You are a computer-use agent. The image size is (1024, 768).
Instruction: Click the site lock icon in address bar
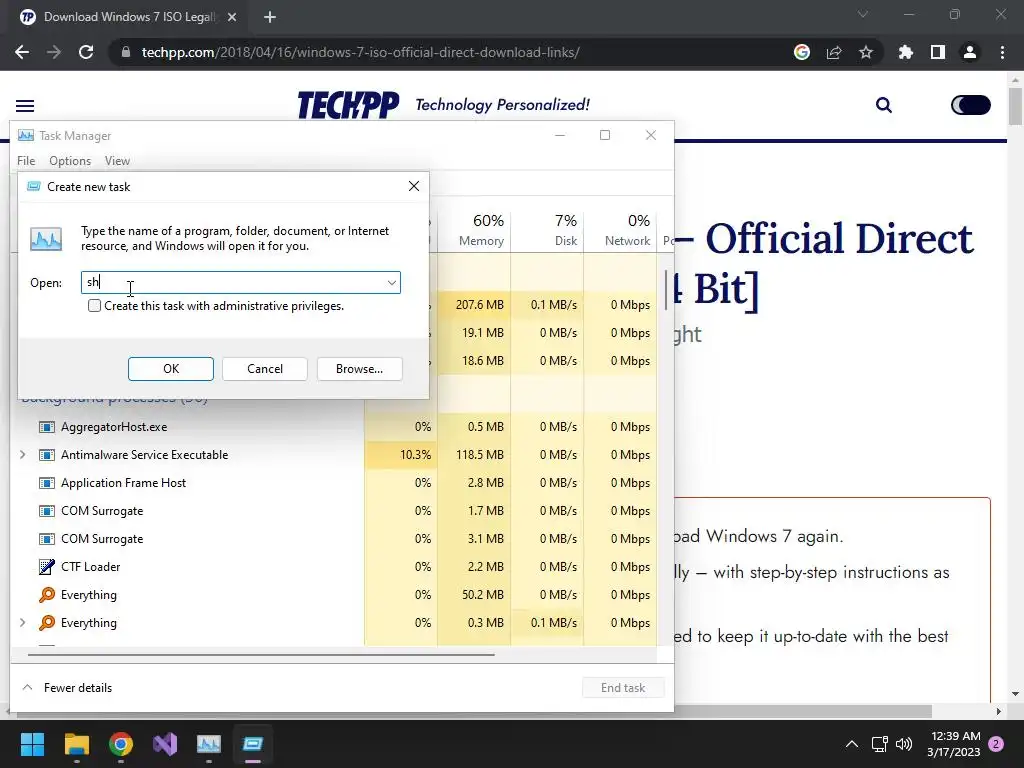pos(126,52)
